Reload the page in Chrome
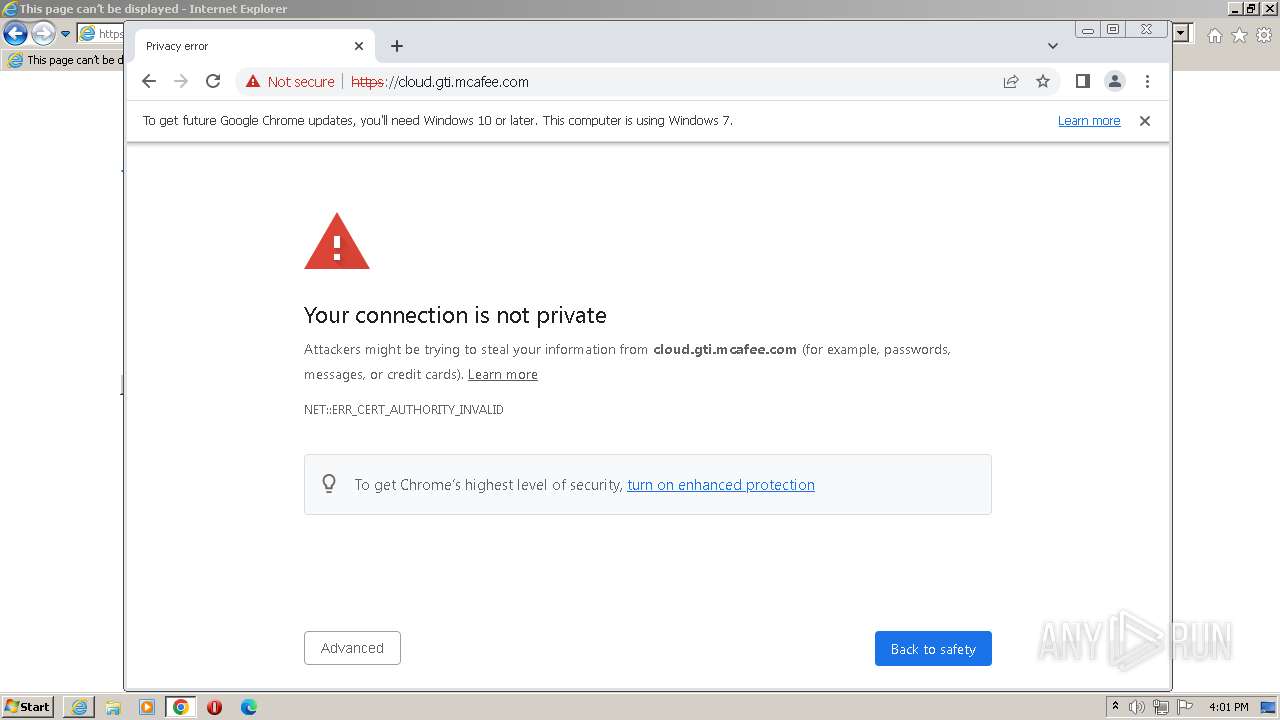Screen dimensions: 1280x720 coord(213,82)
